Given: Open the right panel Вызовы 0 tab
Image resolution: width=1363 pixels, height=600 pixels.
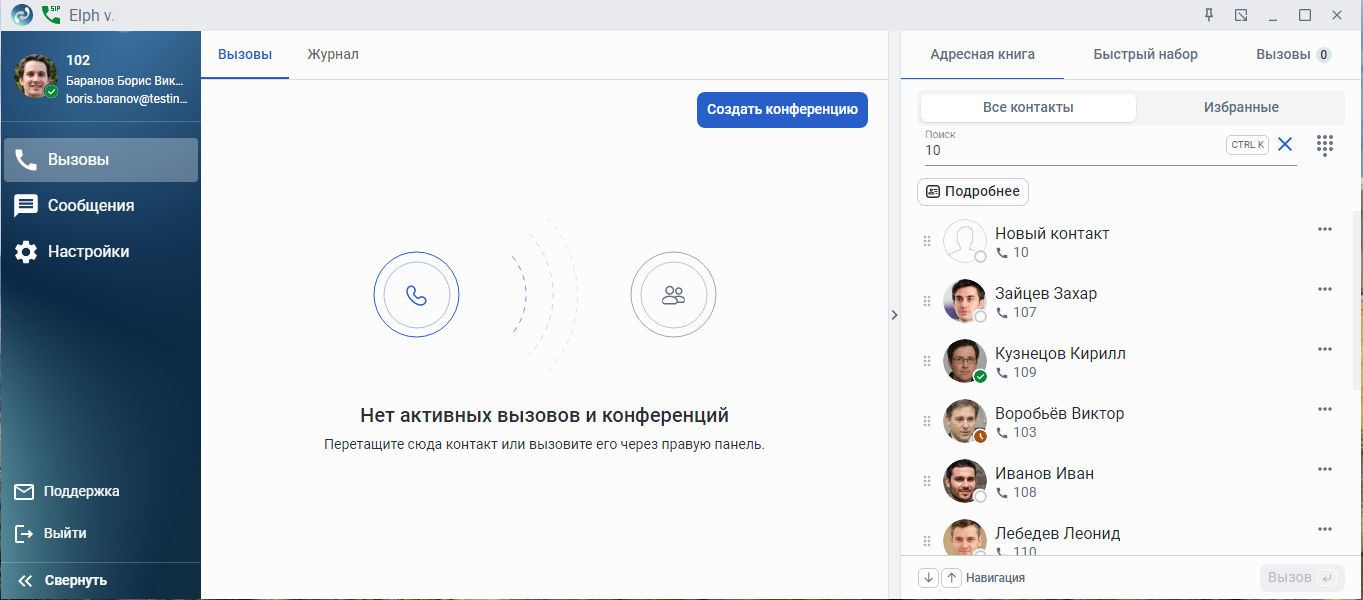Looking at the screenshot, I should pos(1293,55).
